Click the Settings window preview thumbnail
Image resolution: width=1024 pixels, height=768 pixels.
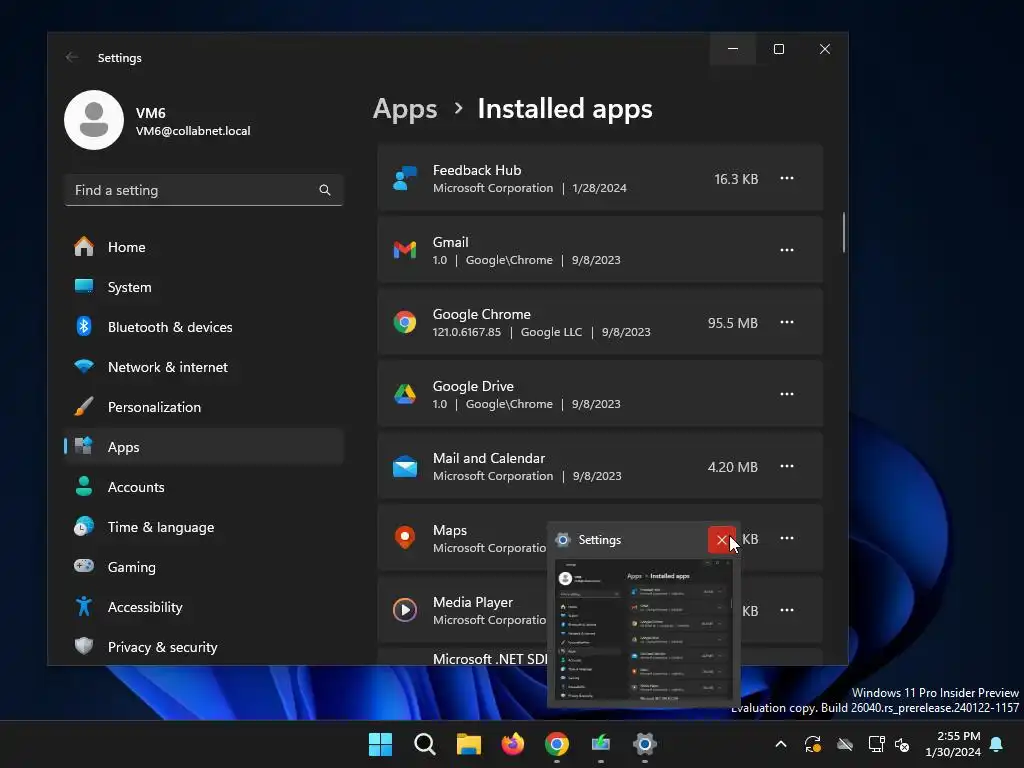(x=643, y=631)
